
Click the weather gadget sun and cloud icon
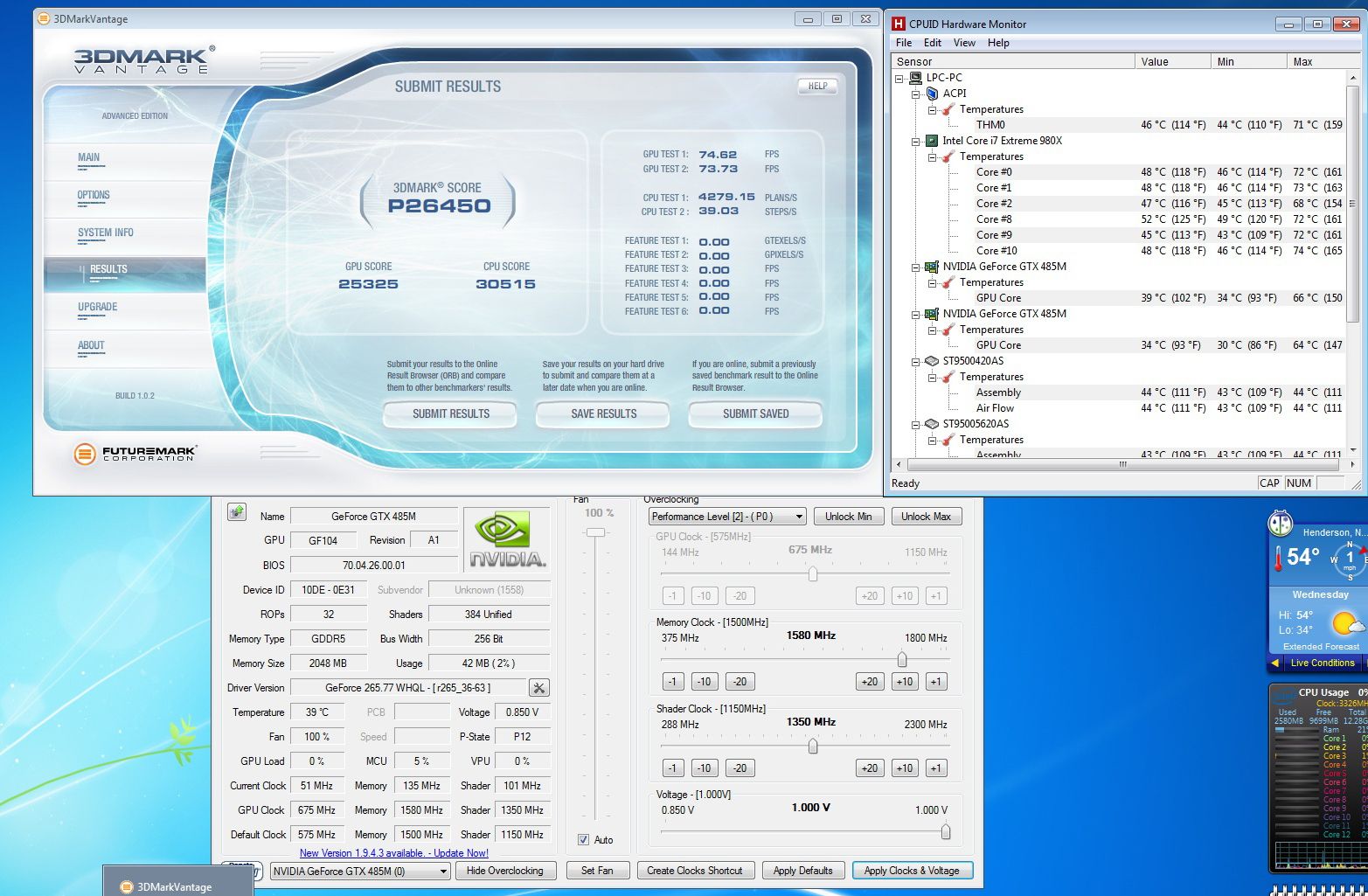1347,623
